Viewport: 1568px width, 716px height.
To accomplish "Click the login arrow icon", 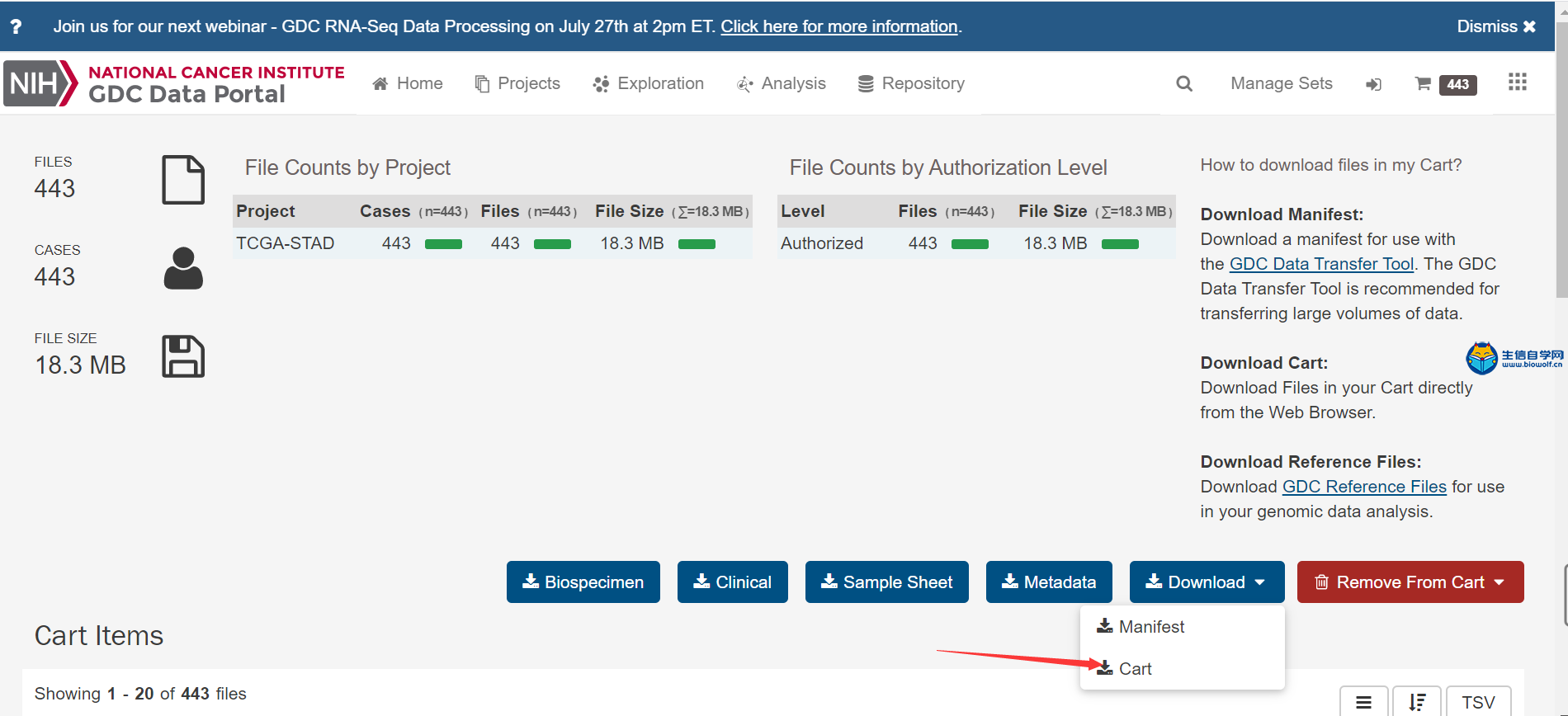I will point(1373,84).
